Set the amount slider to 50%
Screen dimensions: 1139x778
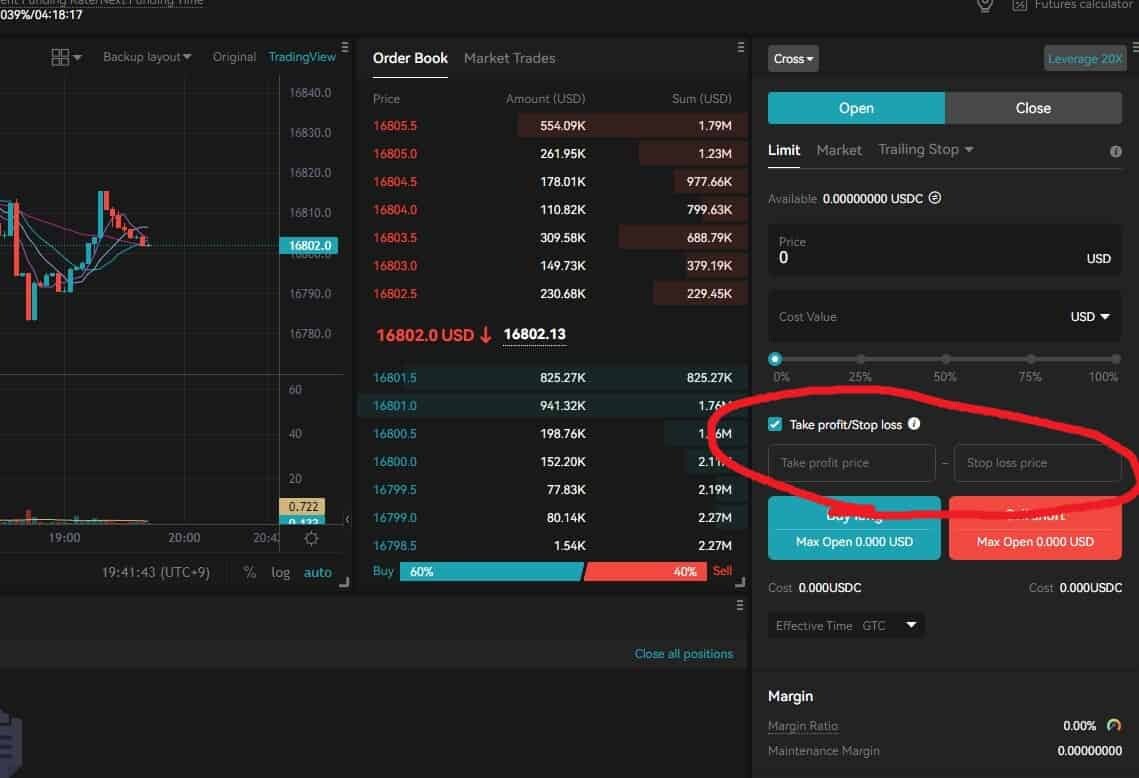click(x=945, y=359)
